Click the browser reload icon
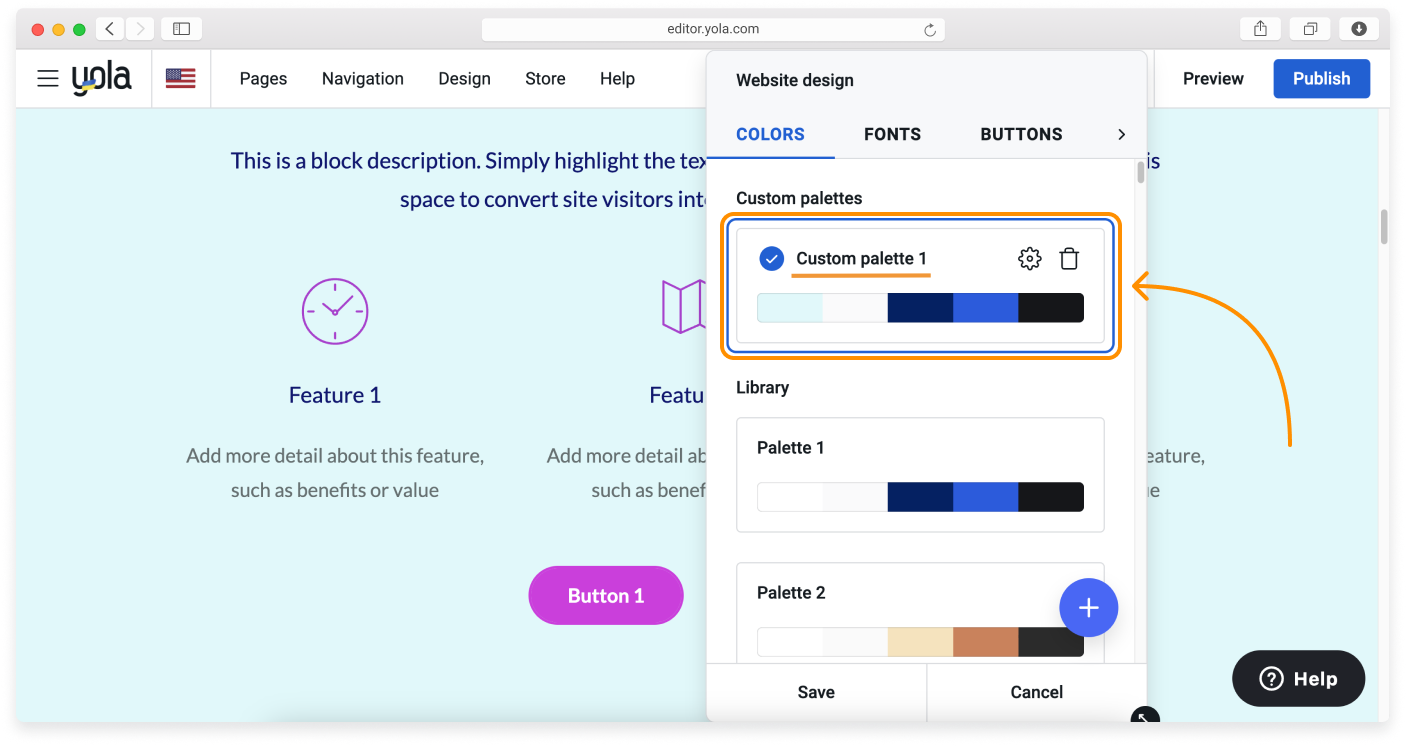This screenshot has height=746, width=1406. point(929,30)
